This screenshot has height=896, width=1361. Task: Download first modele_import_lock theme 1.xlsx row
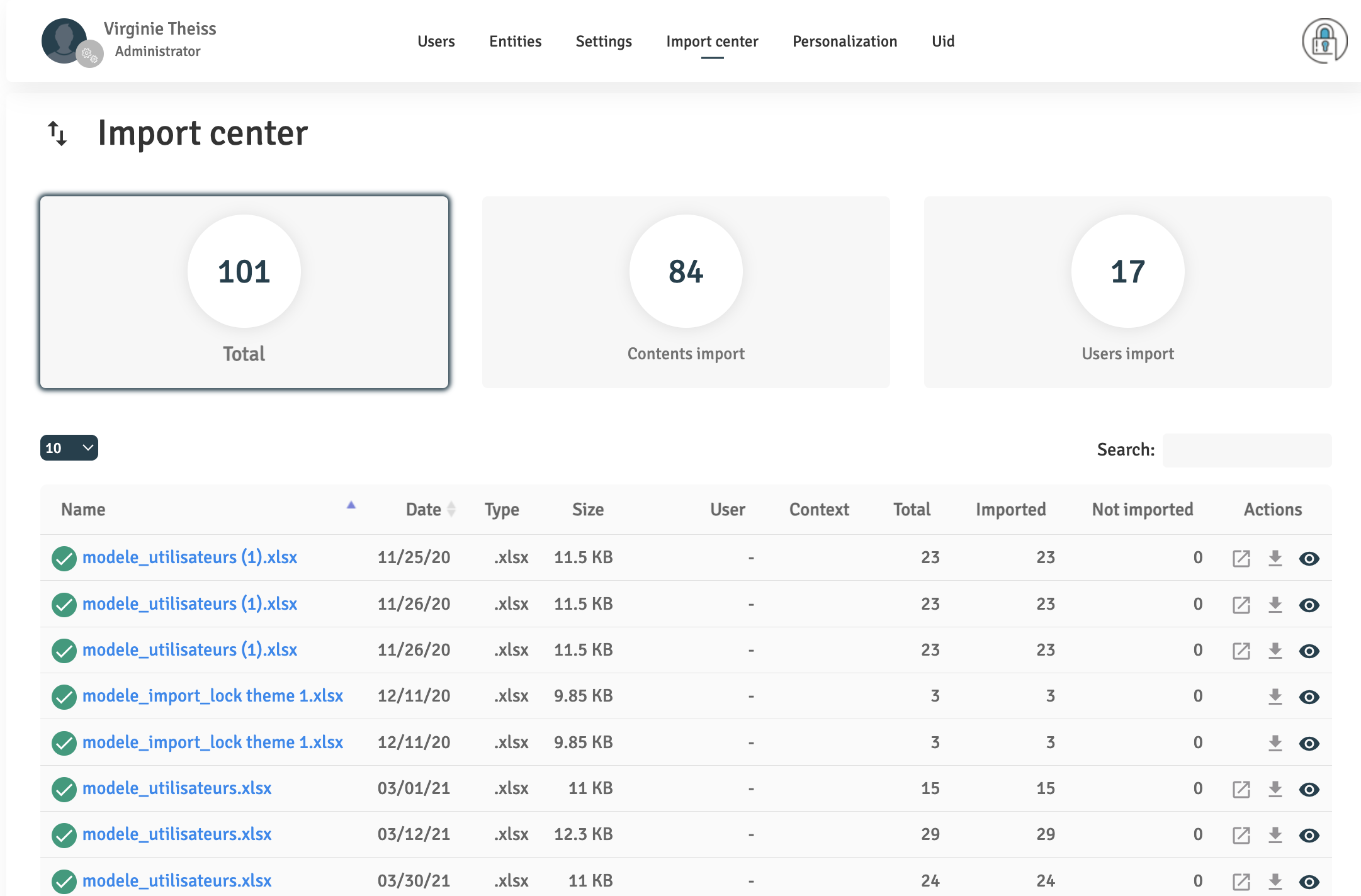(1275, 697)
